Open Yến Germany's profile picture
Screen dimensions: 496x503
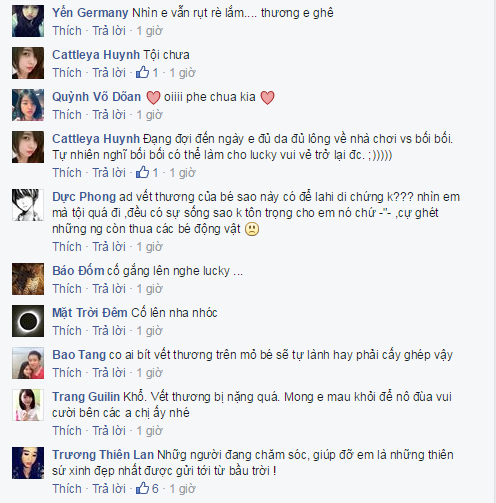[x=28, y=21]
